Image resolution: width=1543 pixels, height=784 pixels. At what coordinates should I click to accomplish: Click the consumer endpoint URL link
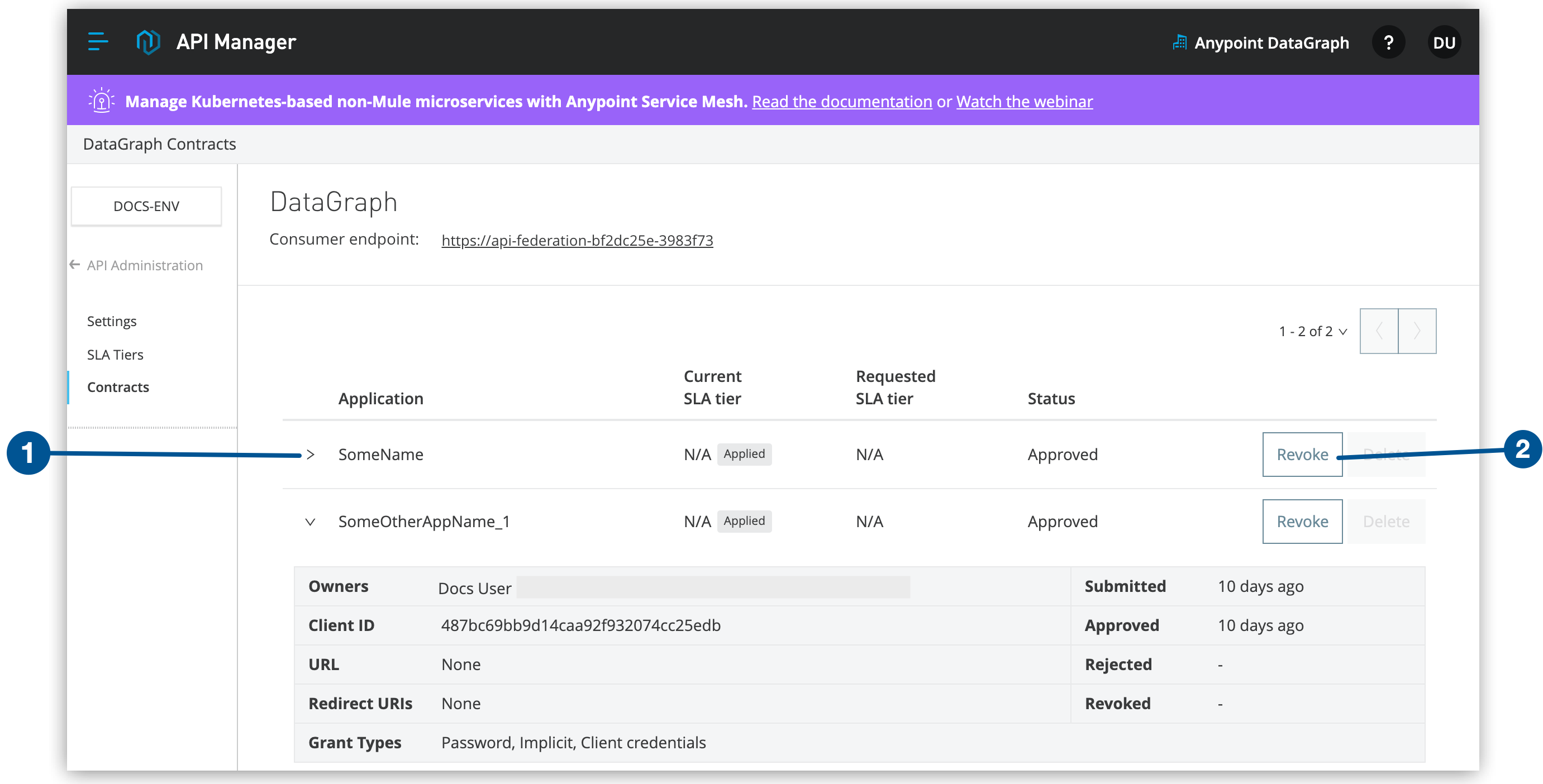[579, 240]
